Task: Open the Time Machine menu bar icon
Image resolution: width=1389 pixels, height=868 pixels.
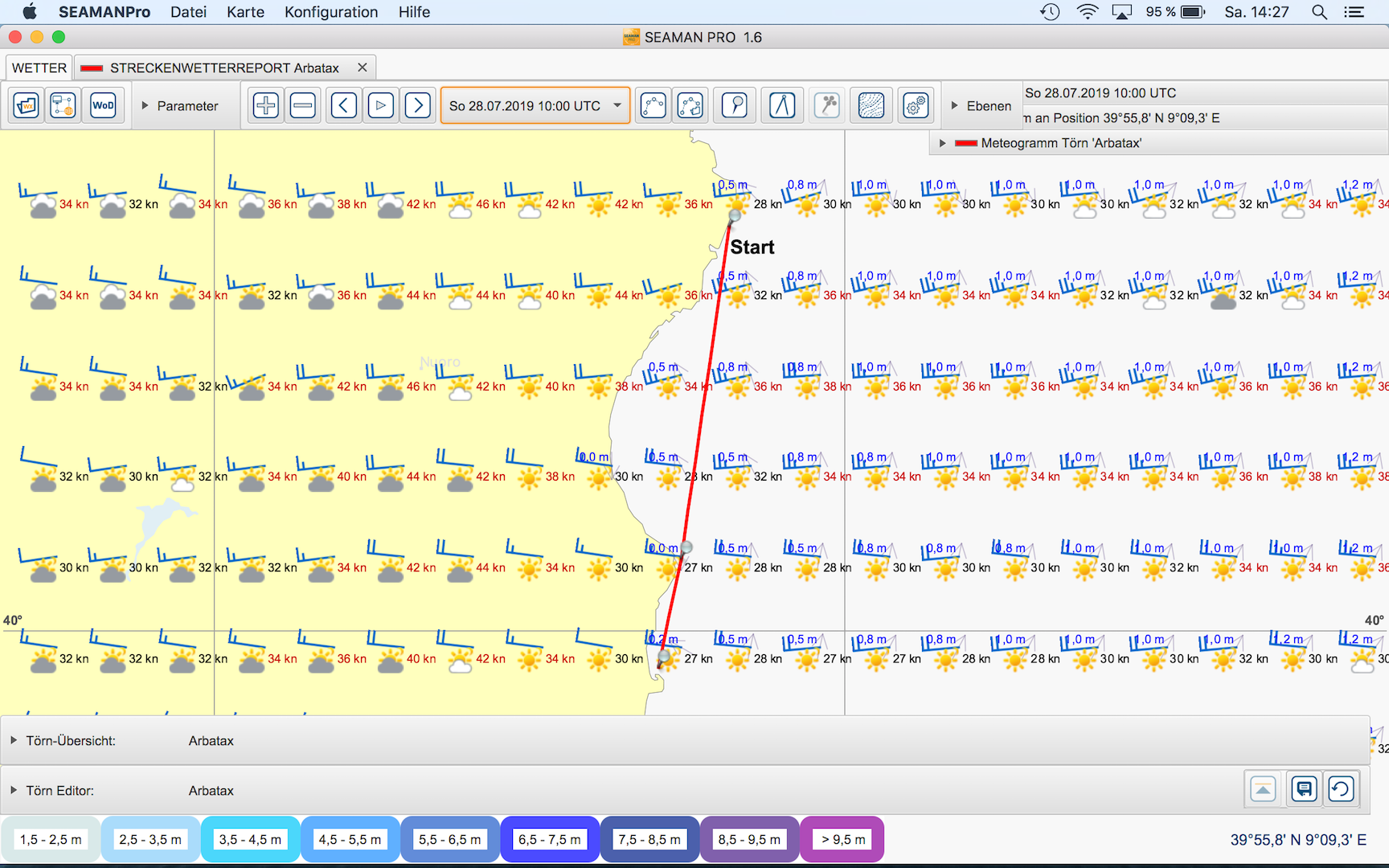Action: (1050, 12)
